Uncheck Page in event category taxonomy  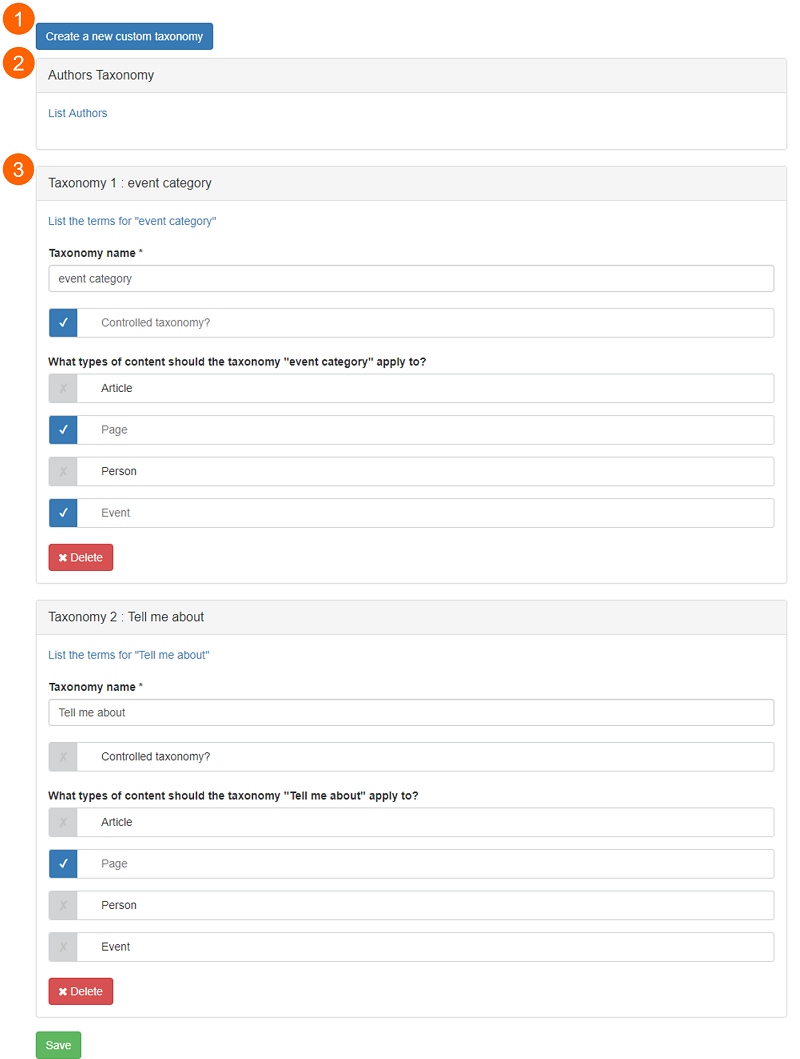[63, 430]
